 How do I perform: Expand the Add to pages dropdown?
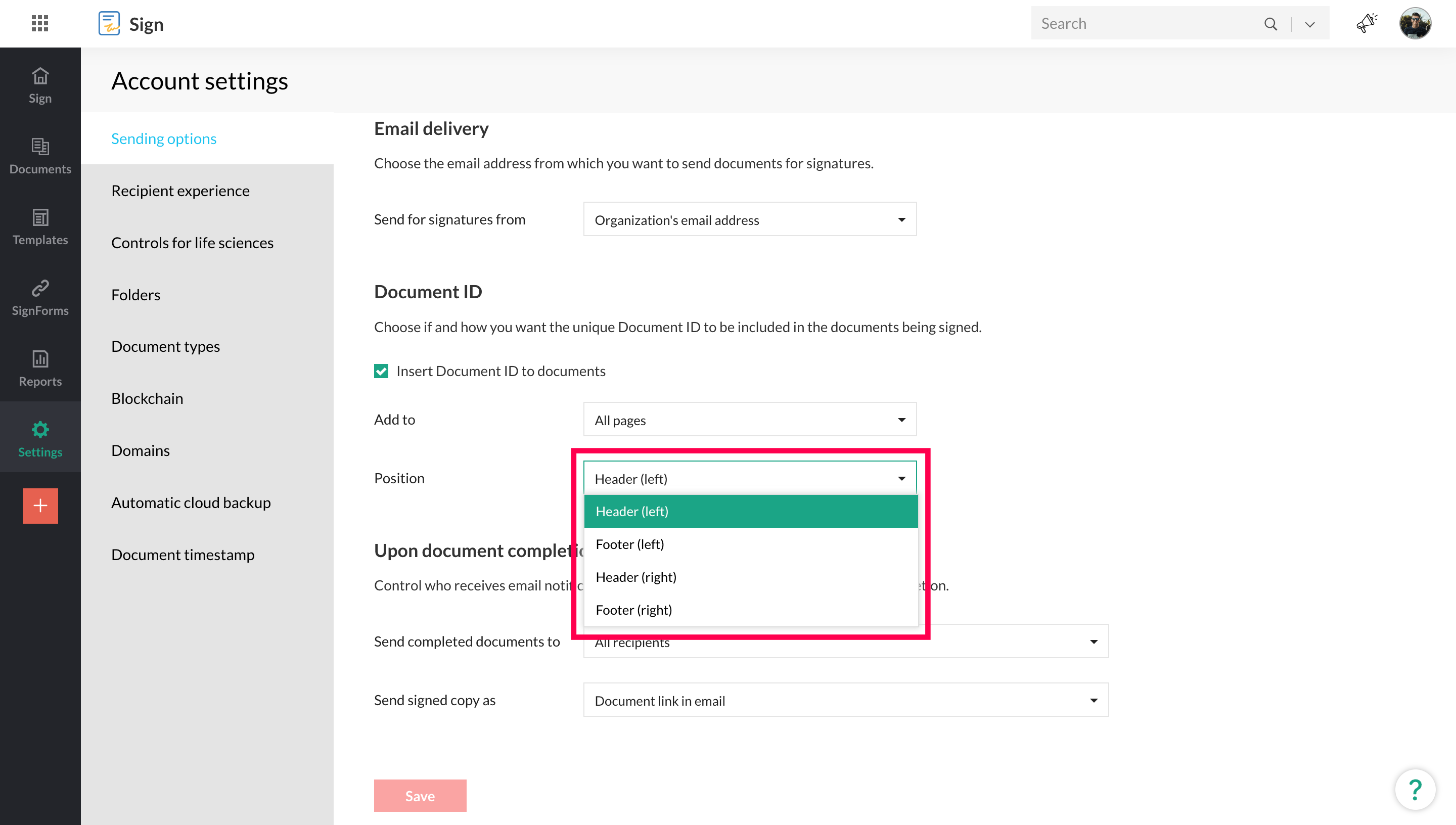point(750,420)
